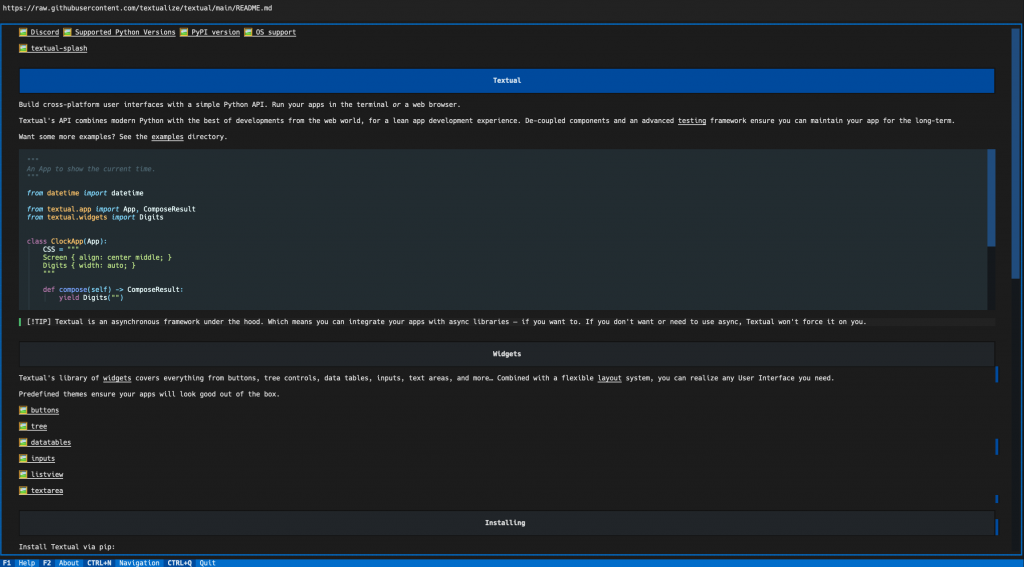Click the image icon beside textarea link
This screenshot has width=1024, height=567.
(23, 491)
